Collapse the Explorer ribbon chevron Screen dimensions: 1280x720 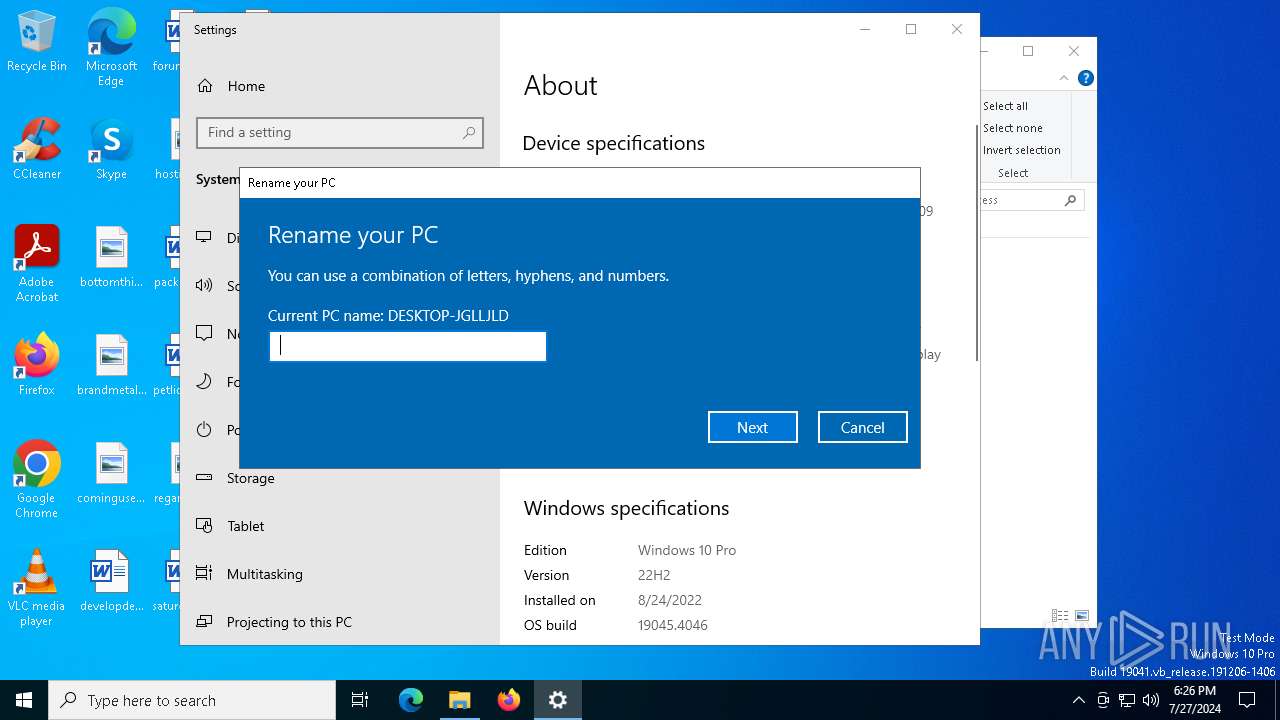[1064, 78]
